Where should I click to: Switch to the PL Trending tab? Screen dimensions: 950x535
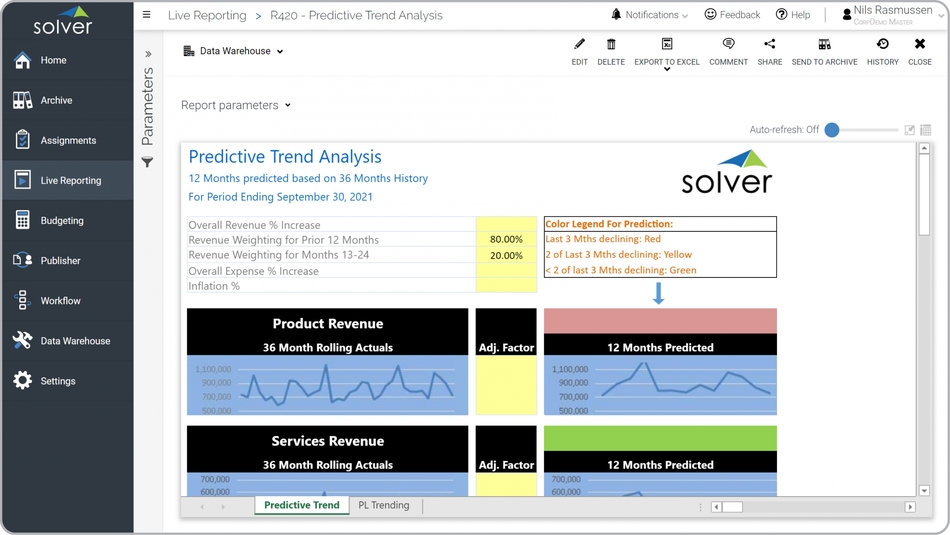384,505
